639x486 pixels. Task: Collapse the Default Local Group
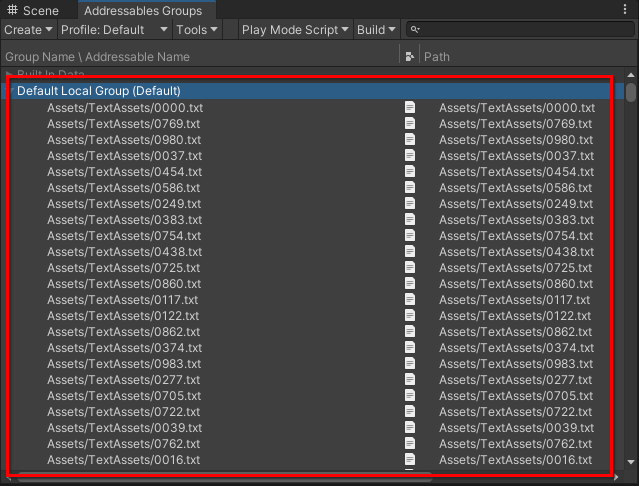(11, 90)
